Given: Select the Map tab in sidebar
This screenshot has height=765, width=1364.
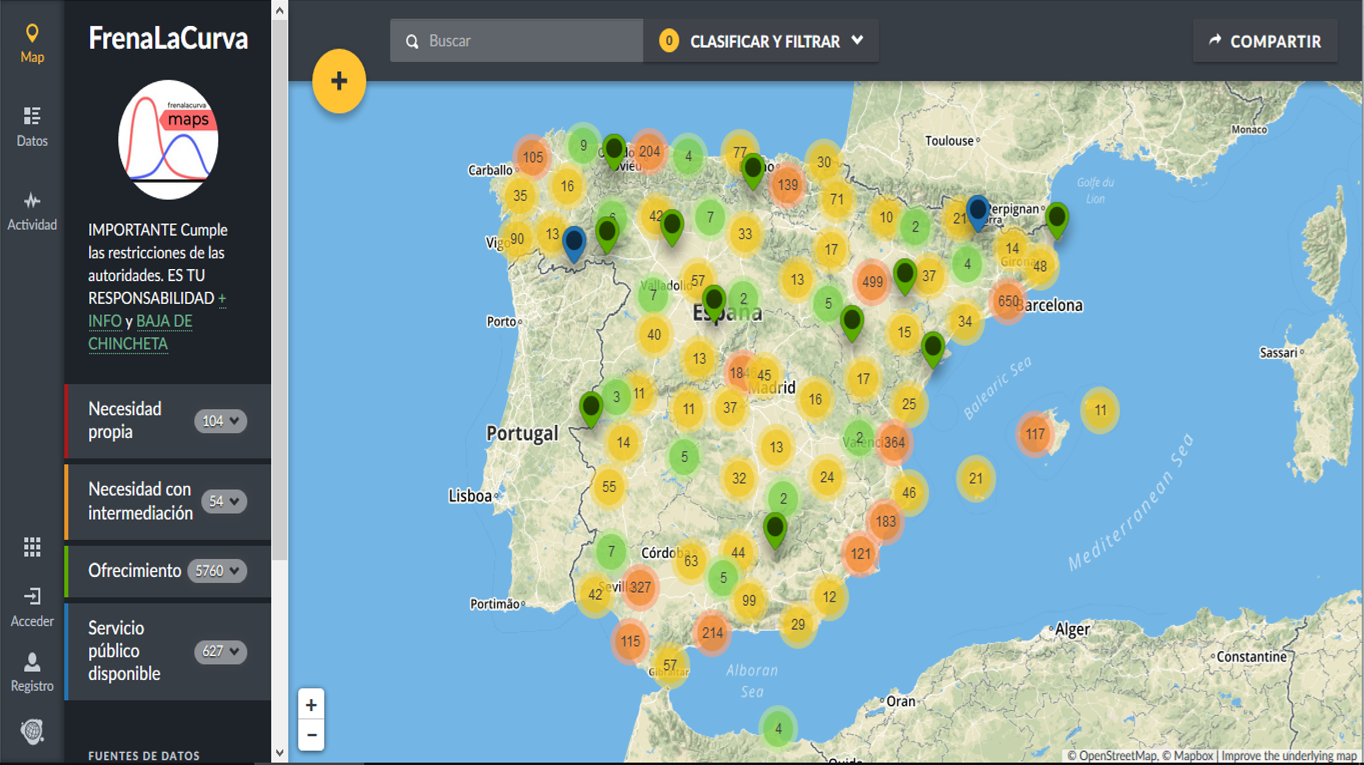Looking at the screenshot, I should [x=32, y=43].
